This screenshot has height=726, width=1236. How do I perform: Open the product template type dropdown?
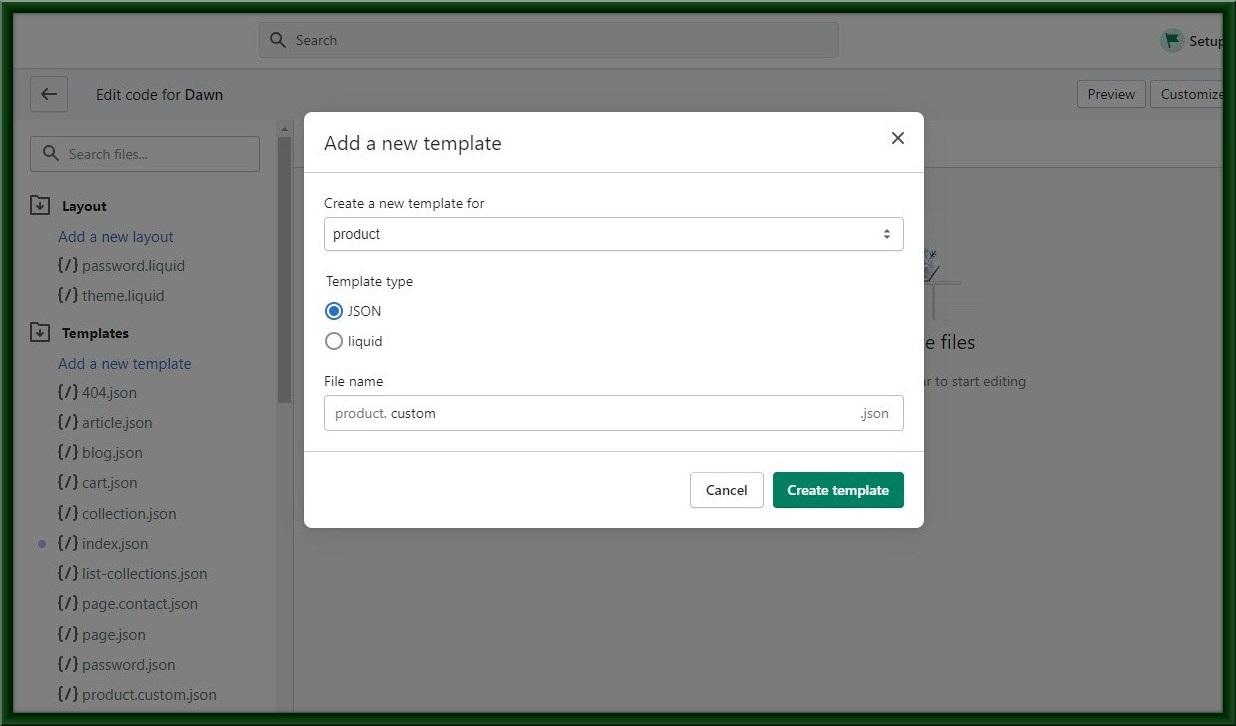pyautogui.click(x=614, y=234)
